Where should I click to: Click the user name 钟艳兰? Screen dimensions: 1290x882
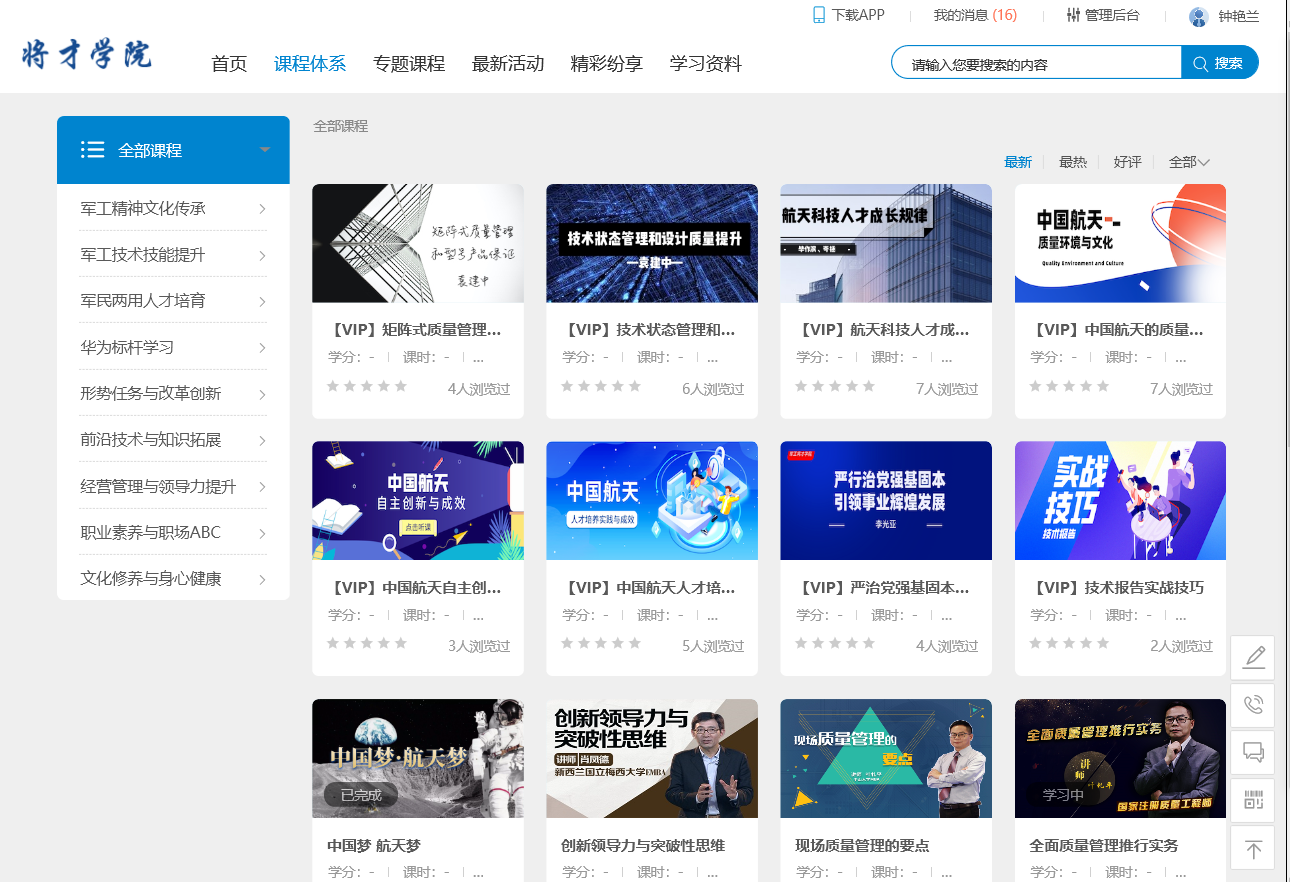point(1238,16)
